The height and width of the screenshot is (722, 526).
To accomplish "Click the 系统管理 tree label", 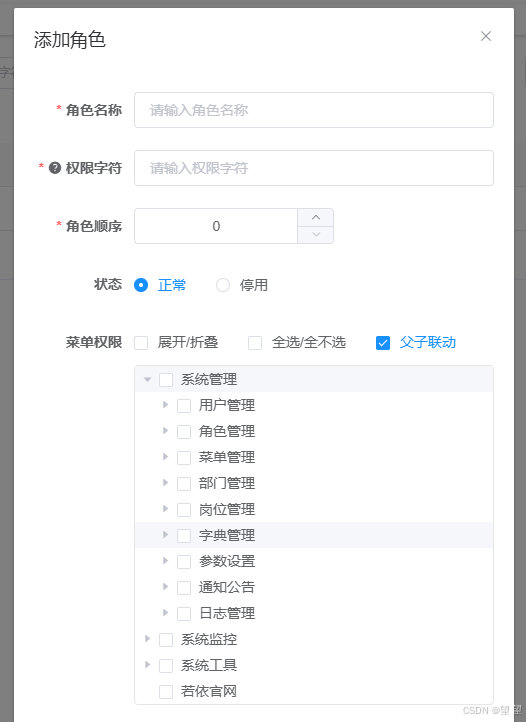I will [209, 379].
